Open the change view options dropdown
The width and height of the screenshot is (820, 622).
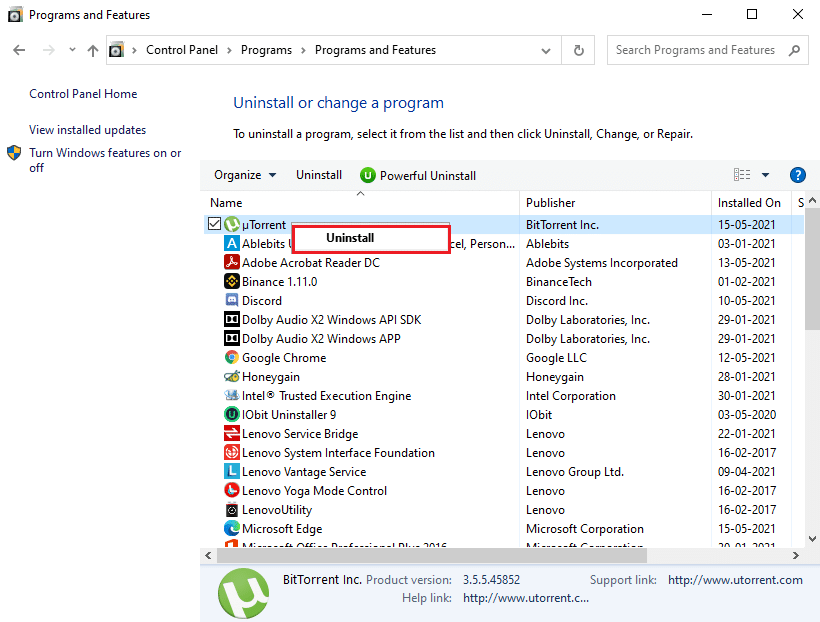pyautogui.click(x=763, y=174)
